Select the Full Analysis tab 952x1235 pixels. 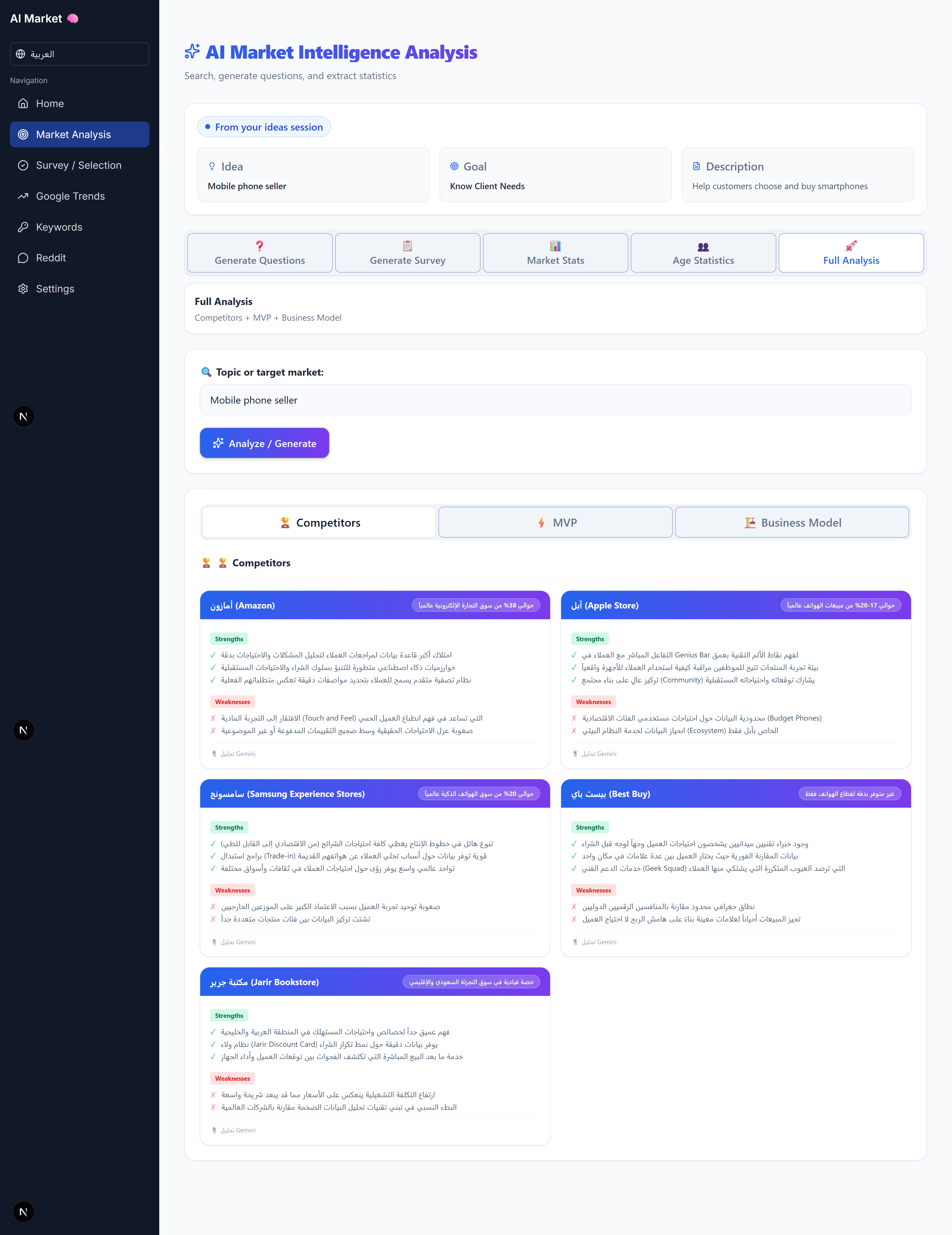(851, 253)
